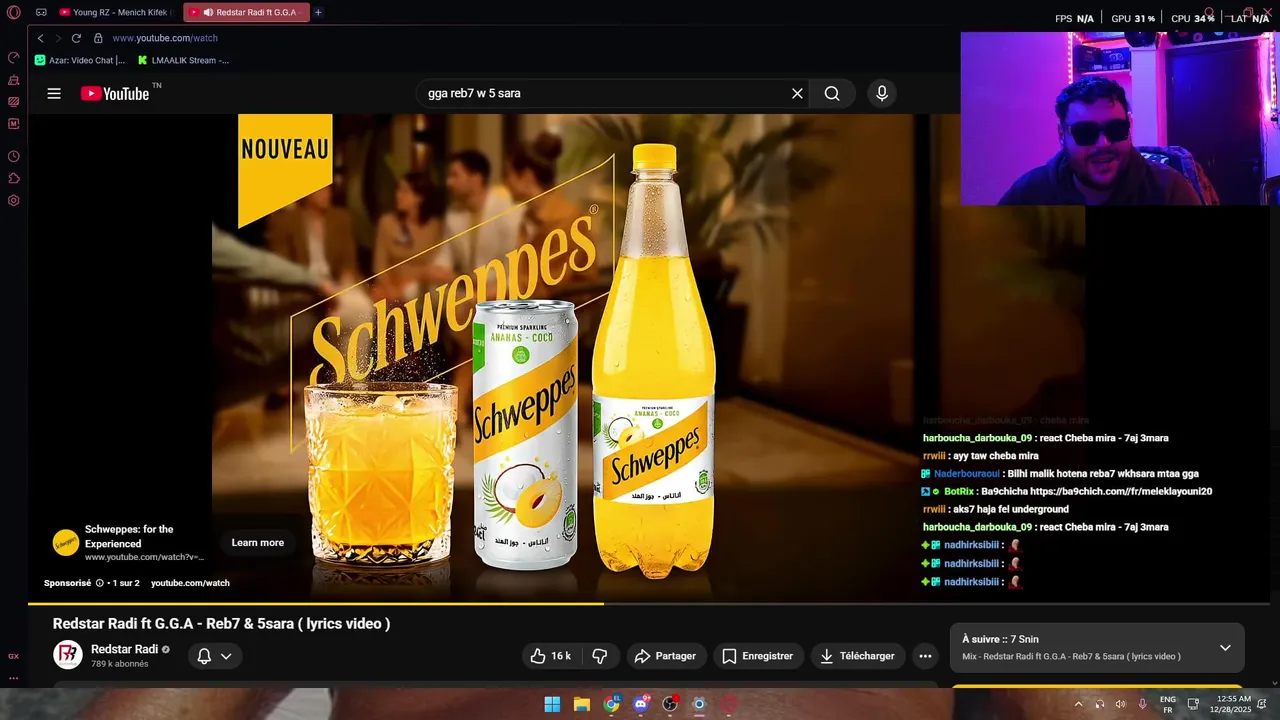Image resolution: width=1280 pixels, height=720 pixels.
Task: Open Windows Start menu
Action: click(552, 704)
